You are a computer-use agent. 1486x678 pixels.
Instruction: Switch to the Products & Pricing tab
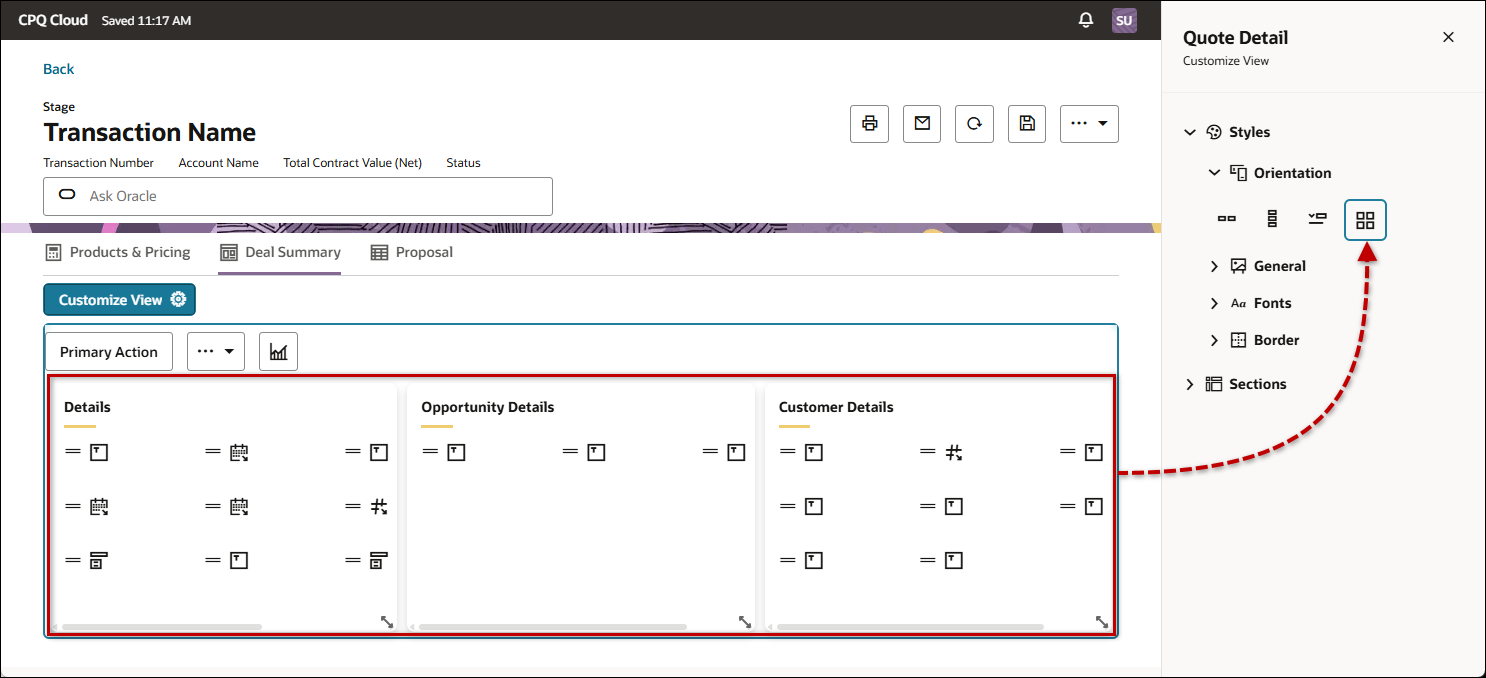(x=118, y=252)
